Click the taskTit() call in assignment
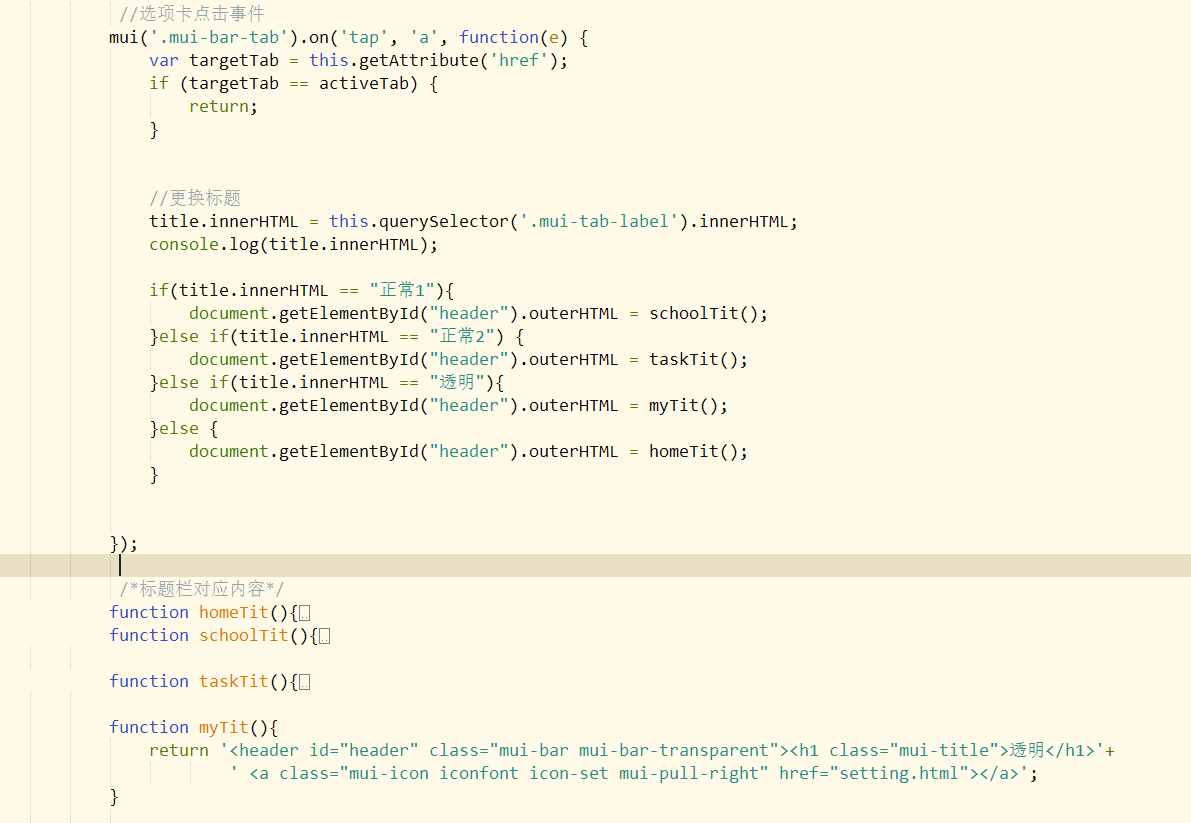The height and width of the screenshot is (823, 1191). coord(693,359)
